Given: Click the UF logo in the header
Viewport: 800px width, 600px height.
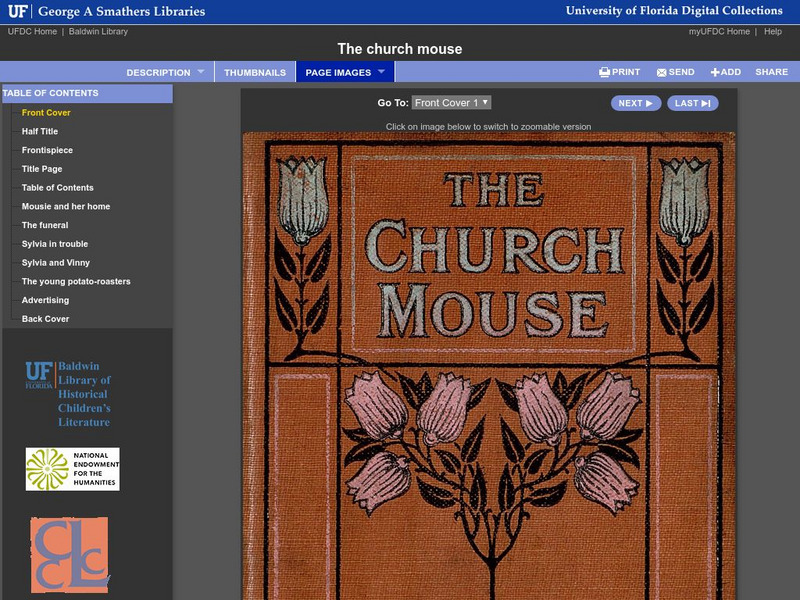Looking at the screenshot, I should click(x=18, y=12).
